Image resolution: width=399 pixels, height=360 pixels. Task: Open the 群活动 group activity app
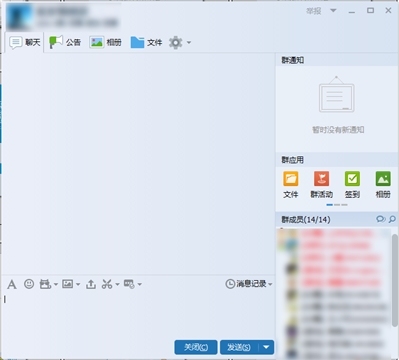point(321,185)
